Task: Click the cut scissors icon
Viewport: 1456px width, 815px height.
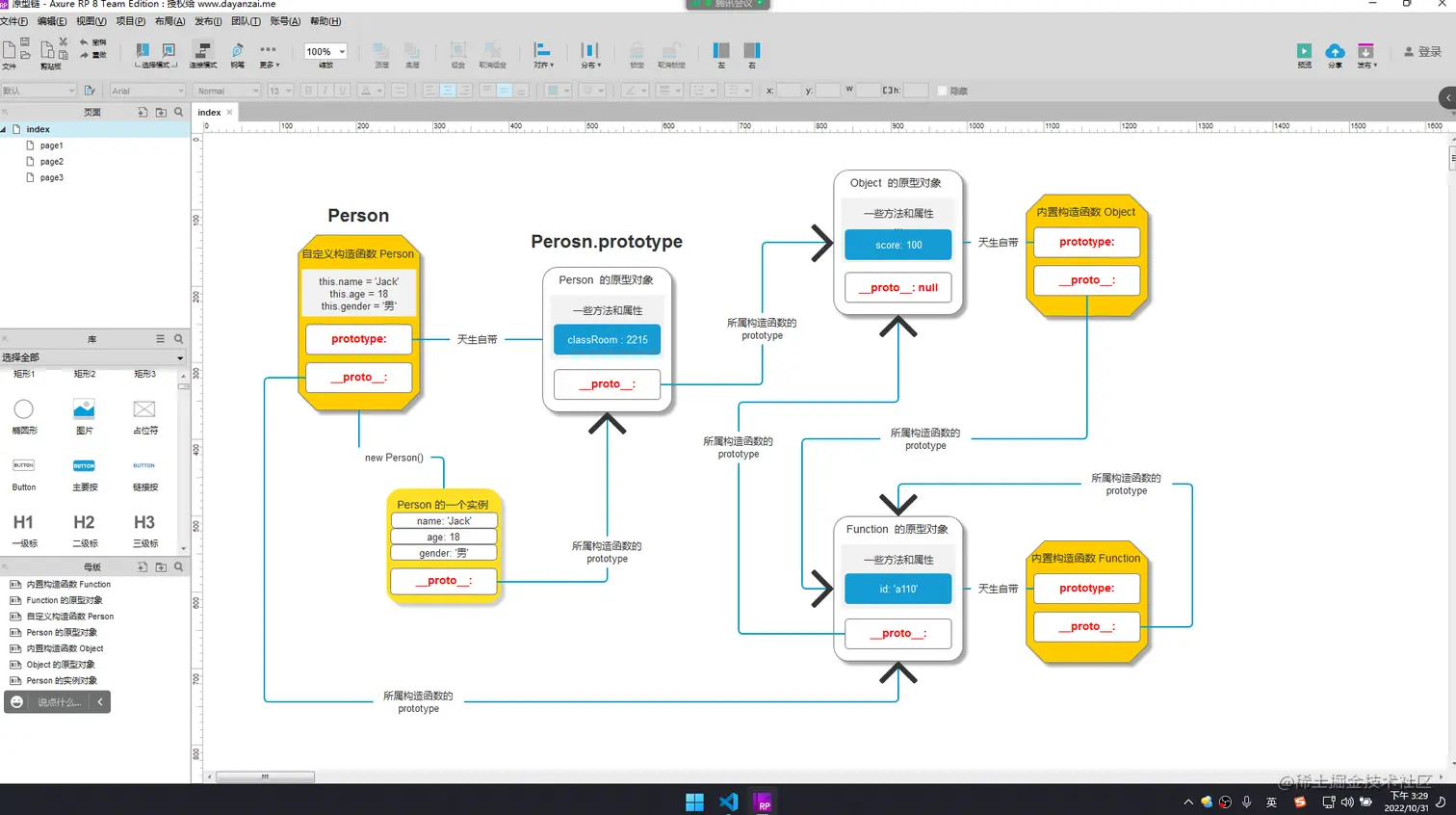Action: (x=64, y=41)
